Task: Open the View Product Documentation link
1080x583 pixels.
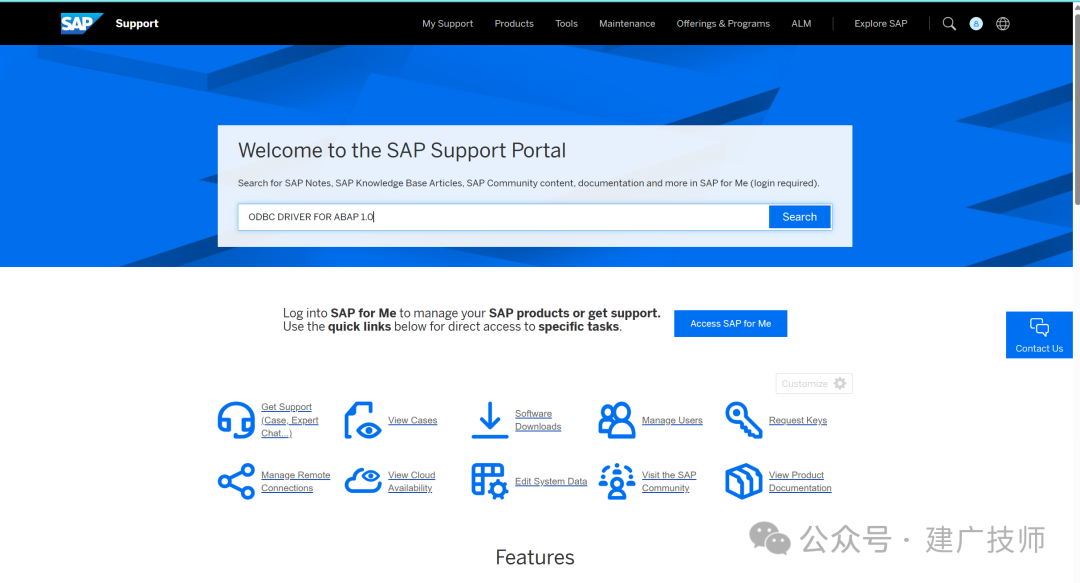Action: click(800, 481)
